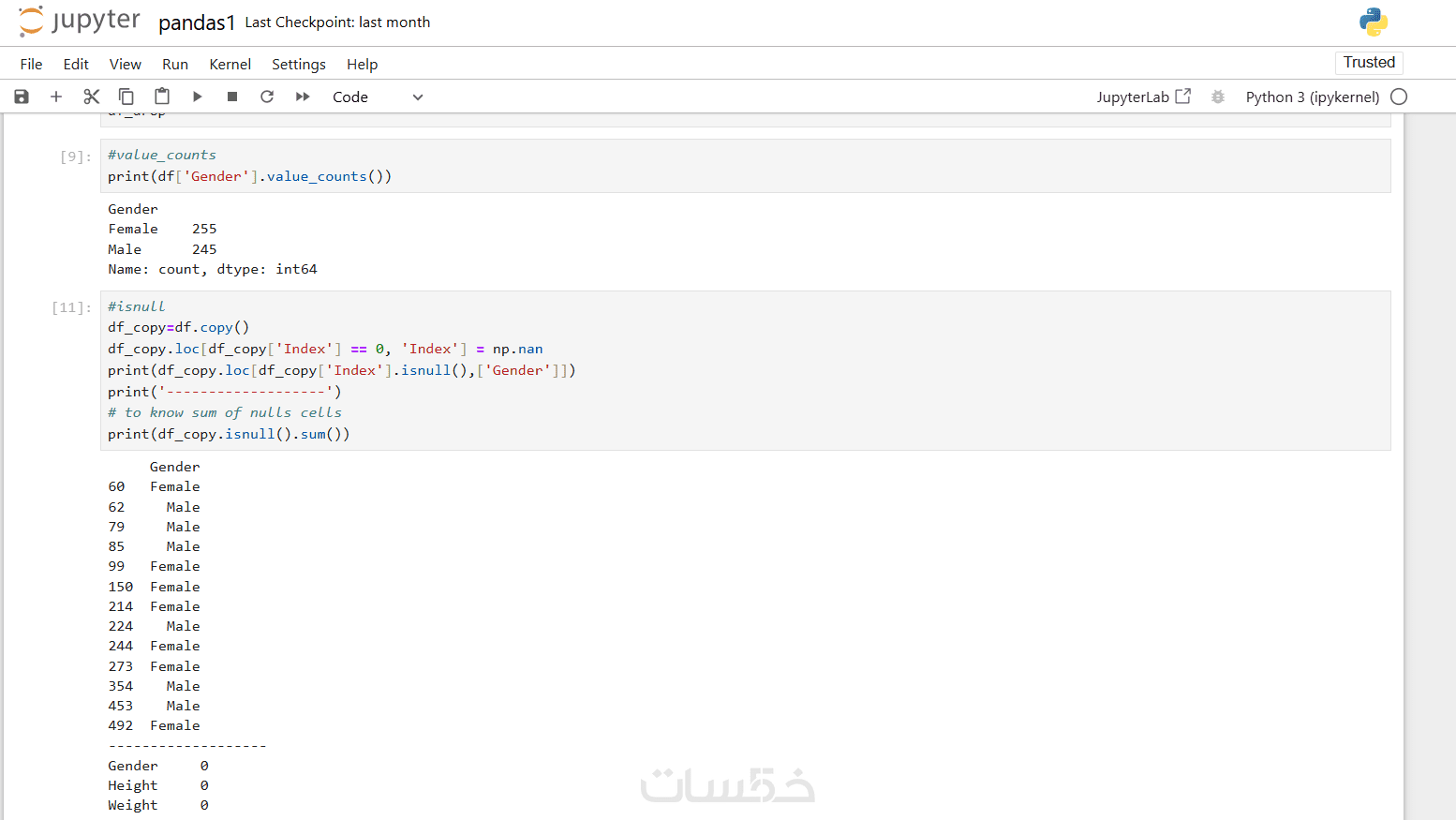Image resolution: width=1456 pixels, height=820 pixels.
Task: Switch kernel via Python 3 (ipykernel) label
Action: (x=1312, y=97)
